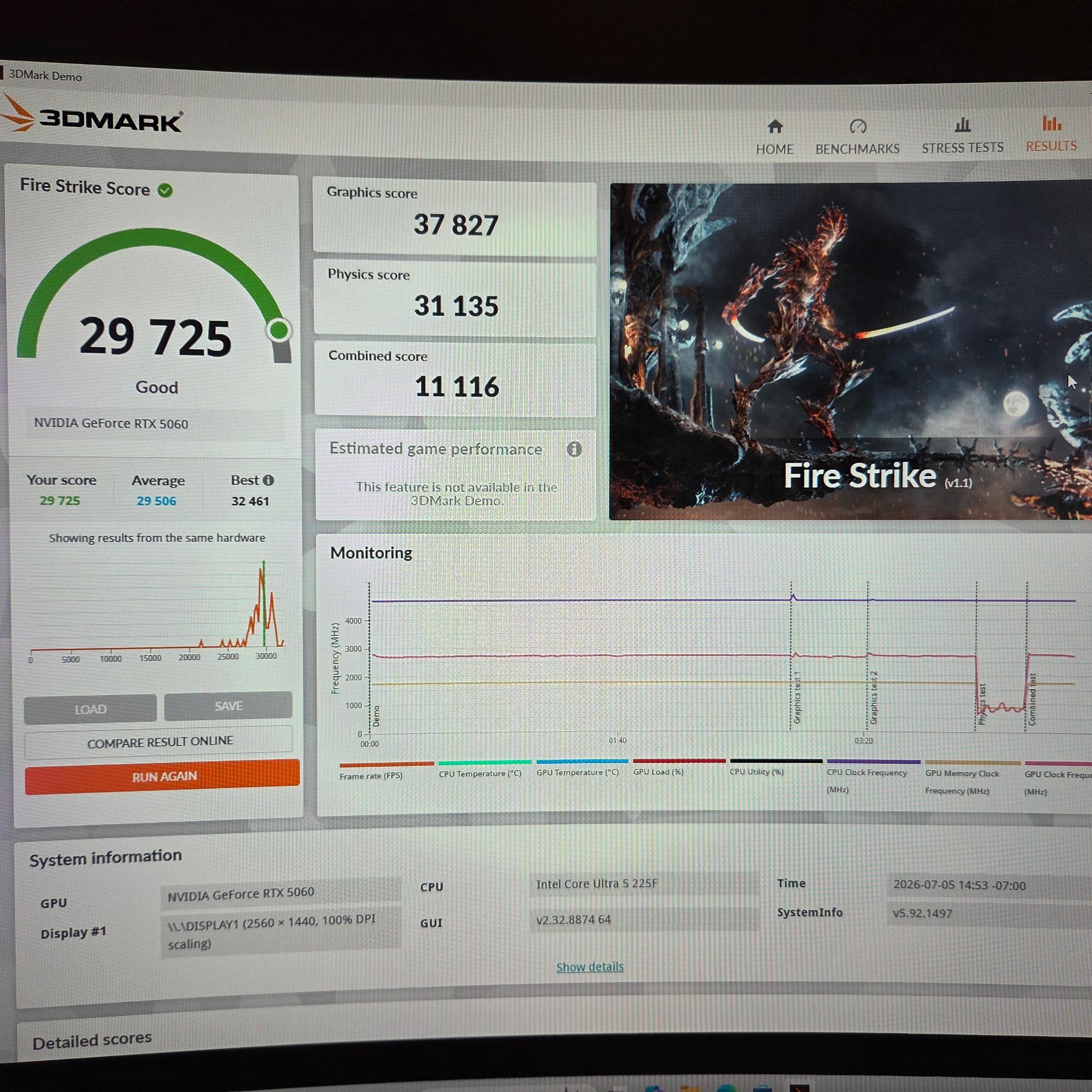This screenshot has width=1092, height=1092.
Task: Click the Best score info icon
Action: (269, 480)
